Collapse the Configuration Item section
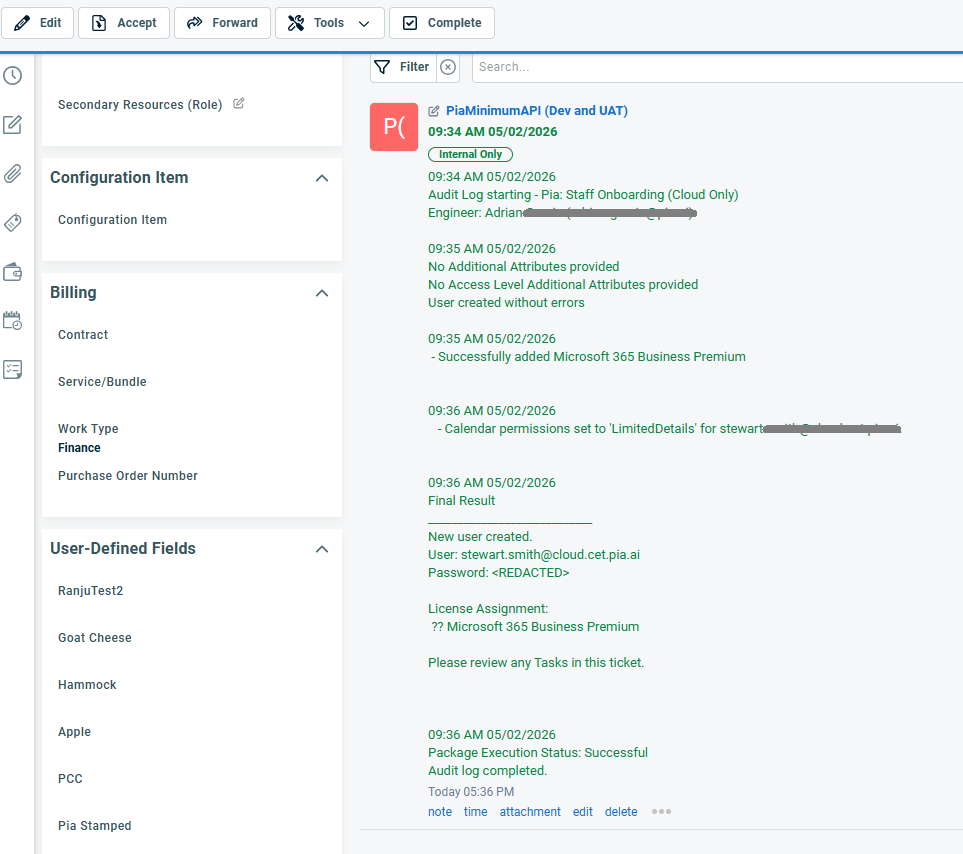Viewport: 963px width, 854px height. click(322, 178)
